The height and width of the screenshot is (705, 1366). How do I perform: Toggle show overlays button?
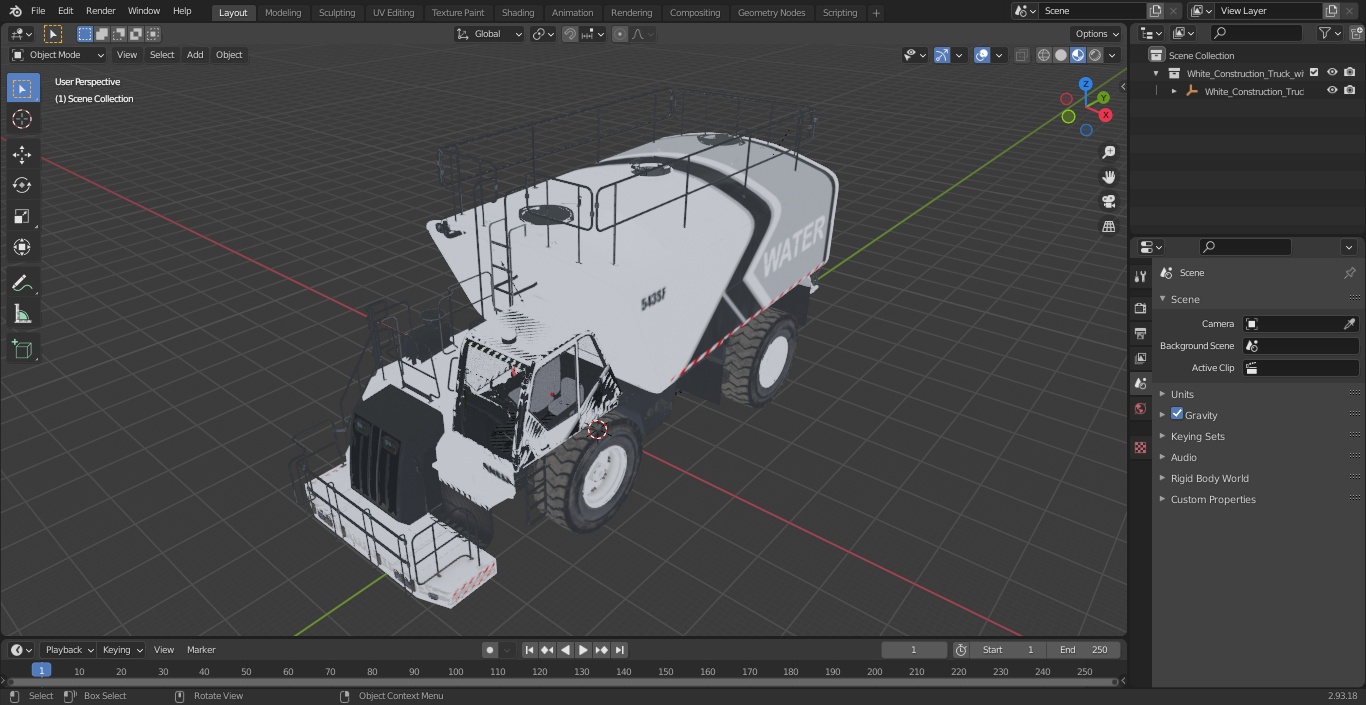tap(982, 55)
